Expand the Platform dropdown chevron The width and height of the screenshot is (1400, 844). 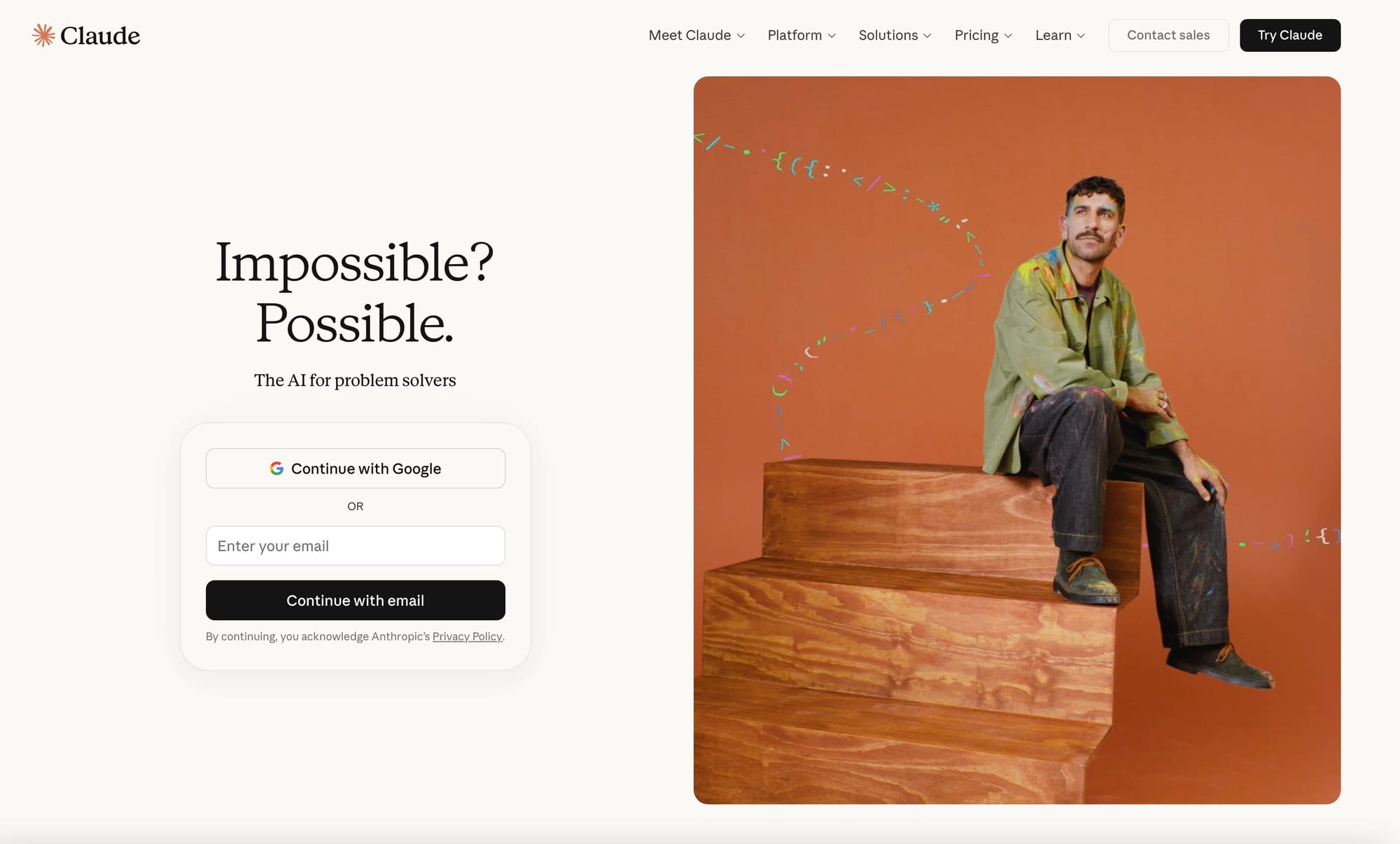[832, 36]
